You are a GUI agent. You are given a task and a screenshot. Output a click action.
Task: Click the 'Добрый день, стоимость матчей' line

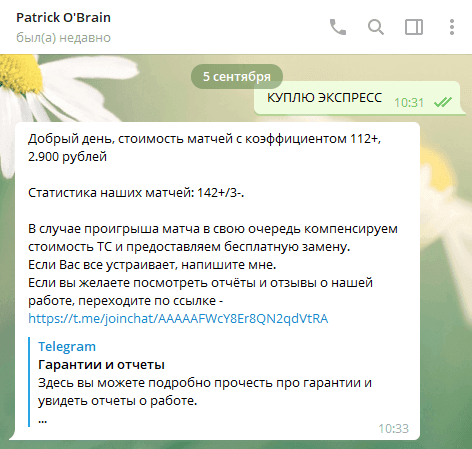point(204,139)
